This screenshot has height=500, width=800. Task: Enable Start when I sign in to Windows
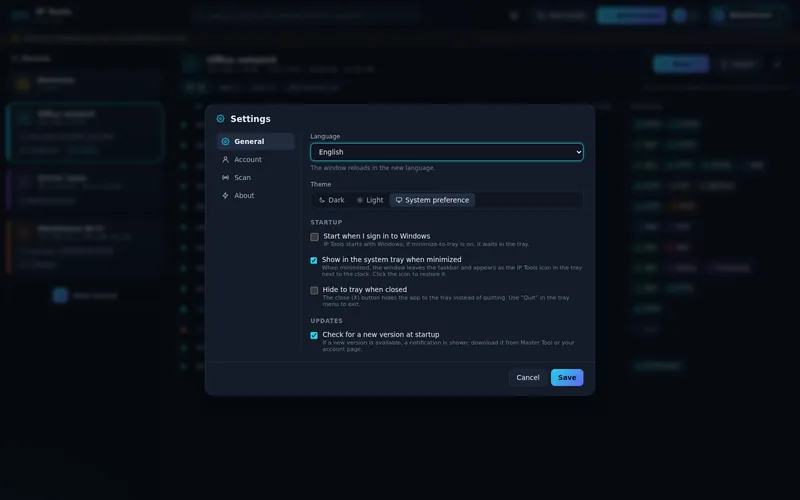pos(314,237)
